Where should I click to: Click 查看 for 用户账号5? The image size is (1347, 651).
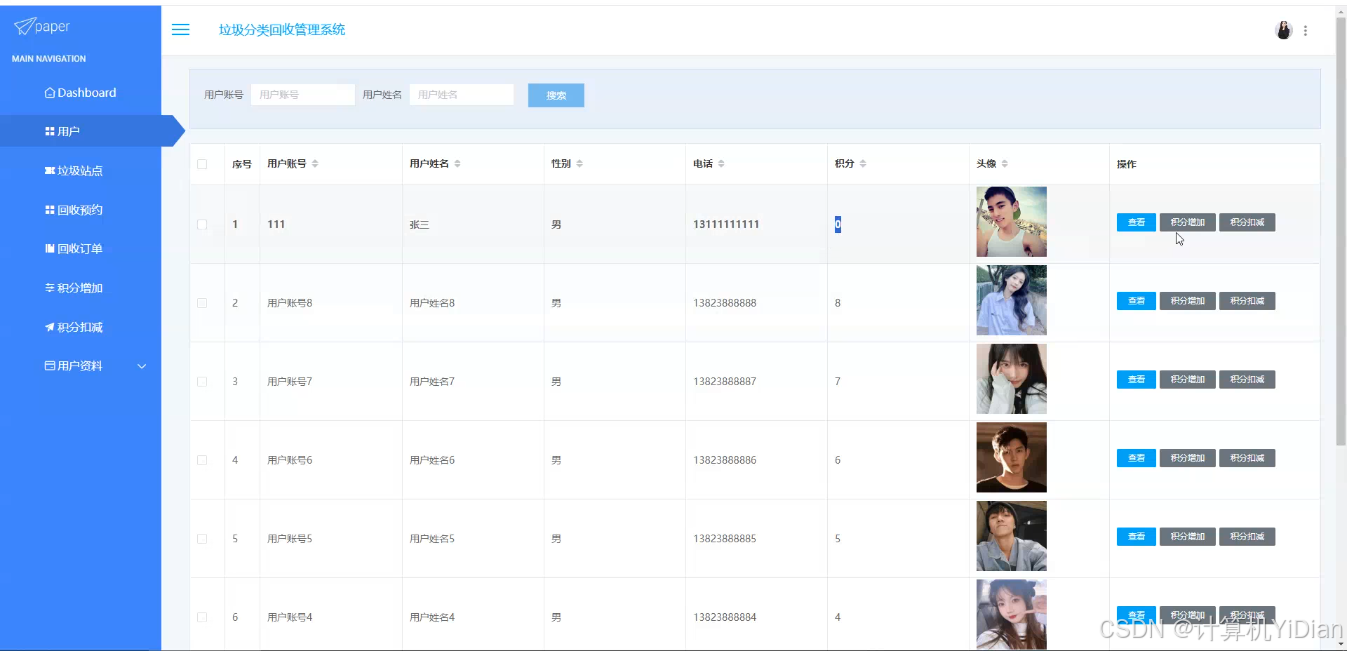tap(1136, 537)
